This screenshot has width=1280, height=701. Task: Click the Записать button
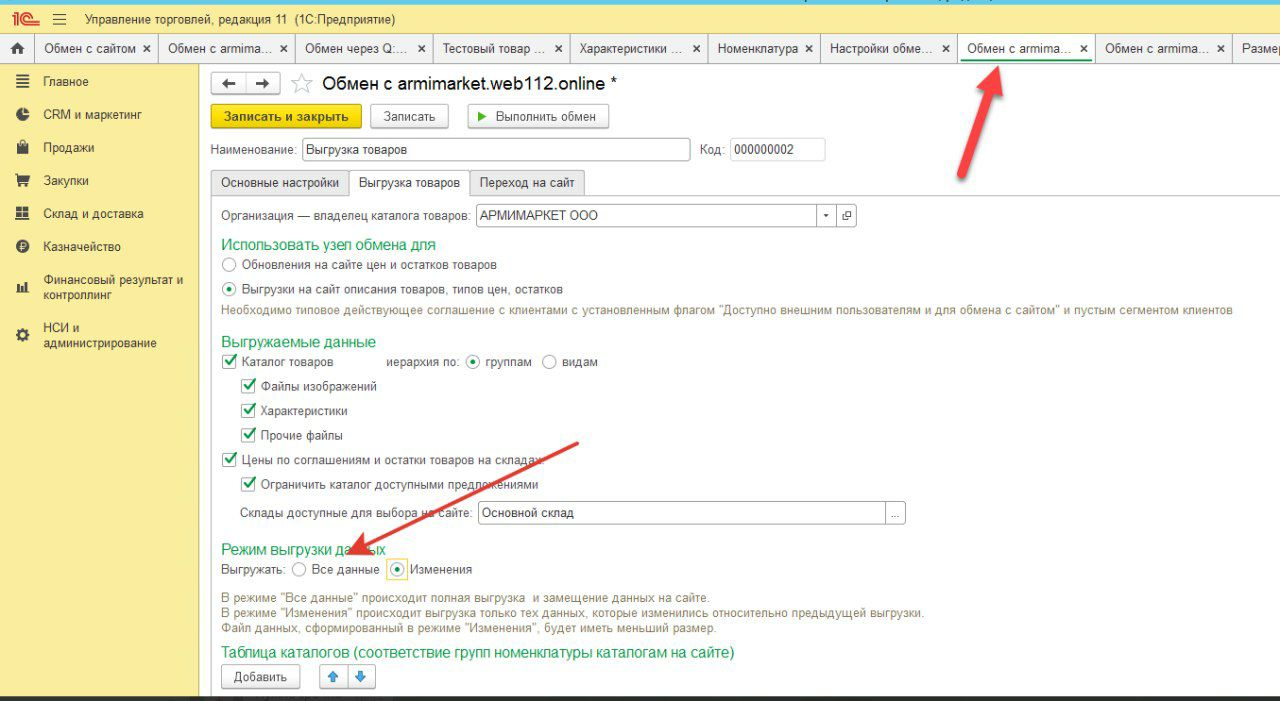409,117
